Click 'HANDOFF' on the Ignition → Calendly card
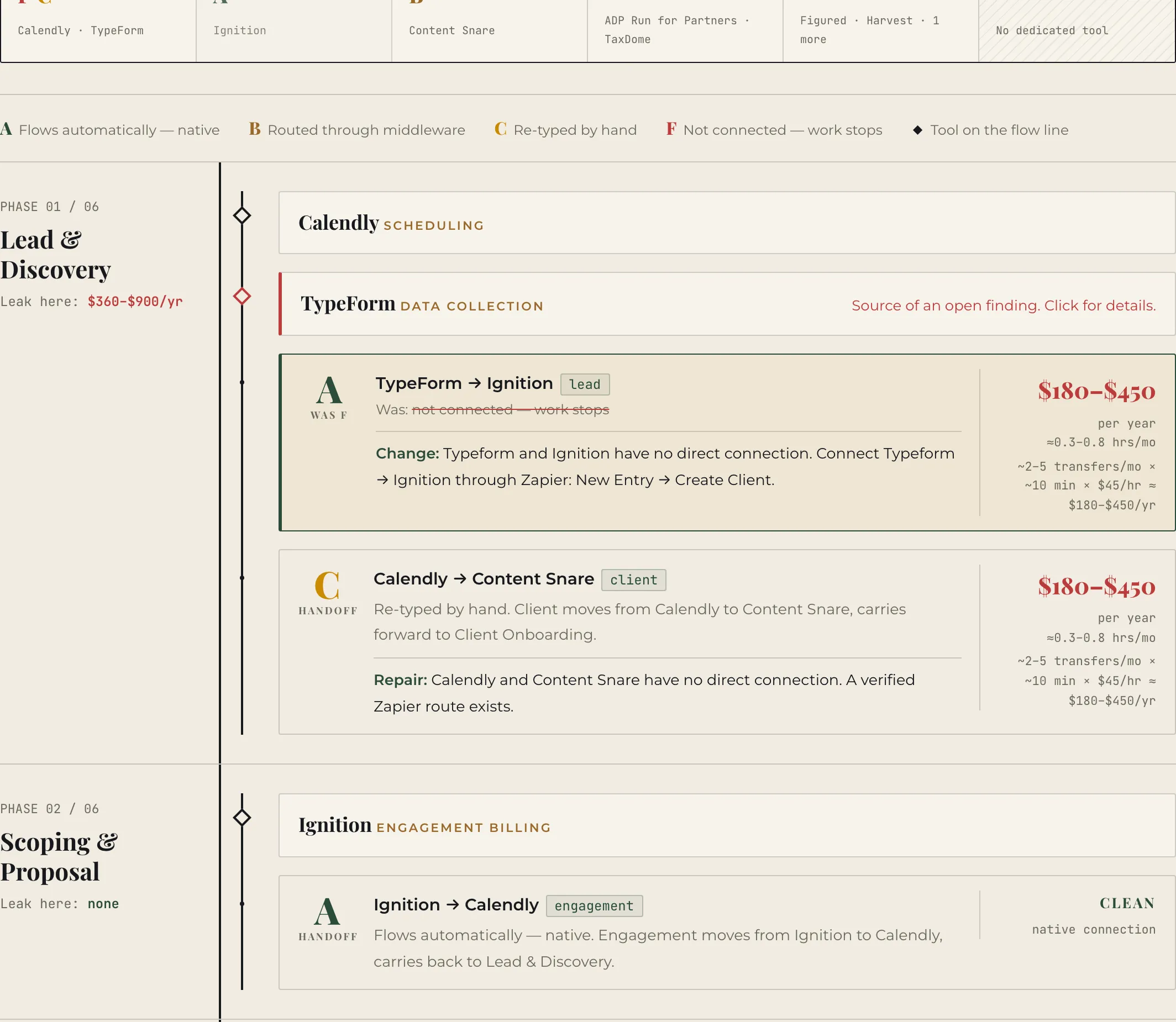 (x=328, y=936)
